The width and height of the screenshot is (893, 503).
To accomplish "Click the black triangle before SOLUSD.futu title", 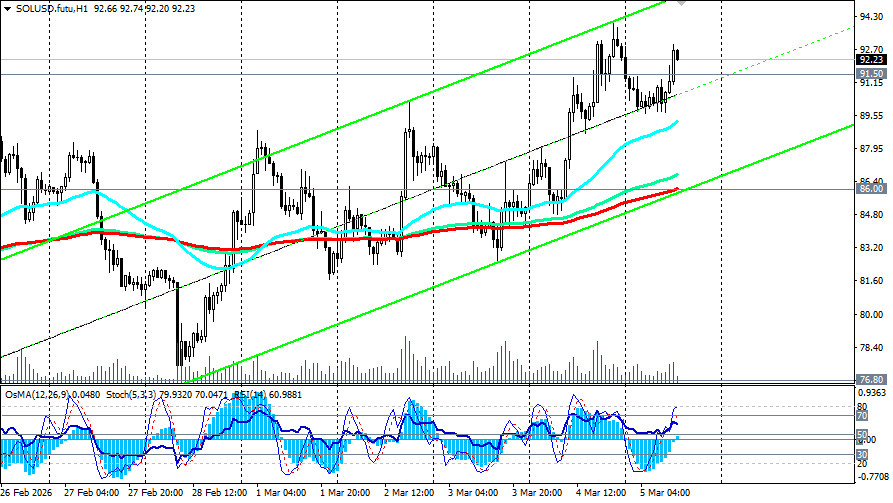I will 7,9.
